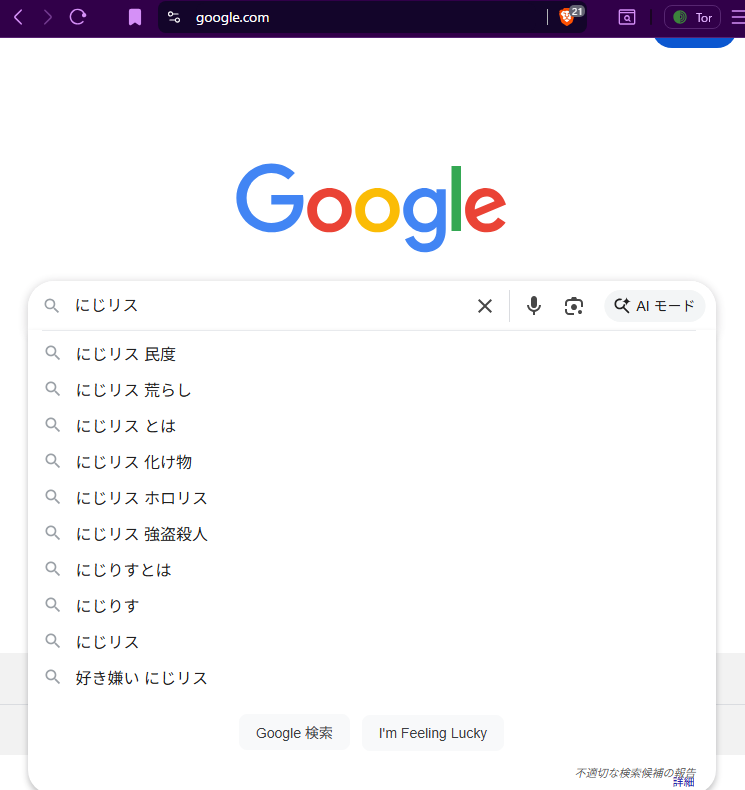Clear the search box with X
Viewport: 745px width, 790px height.
click(485, 306)
